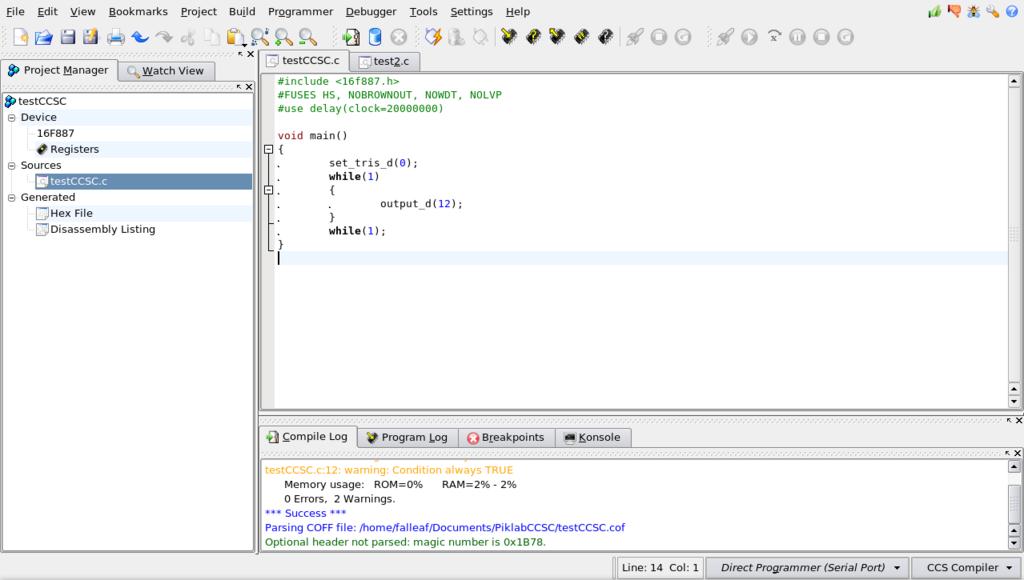Screen dimensions: 1024x580
Task: Click the Open File folder icon
Action: [x=43, y=37]
